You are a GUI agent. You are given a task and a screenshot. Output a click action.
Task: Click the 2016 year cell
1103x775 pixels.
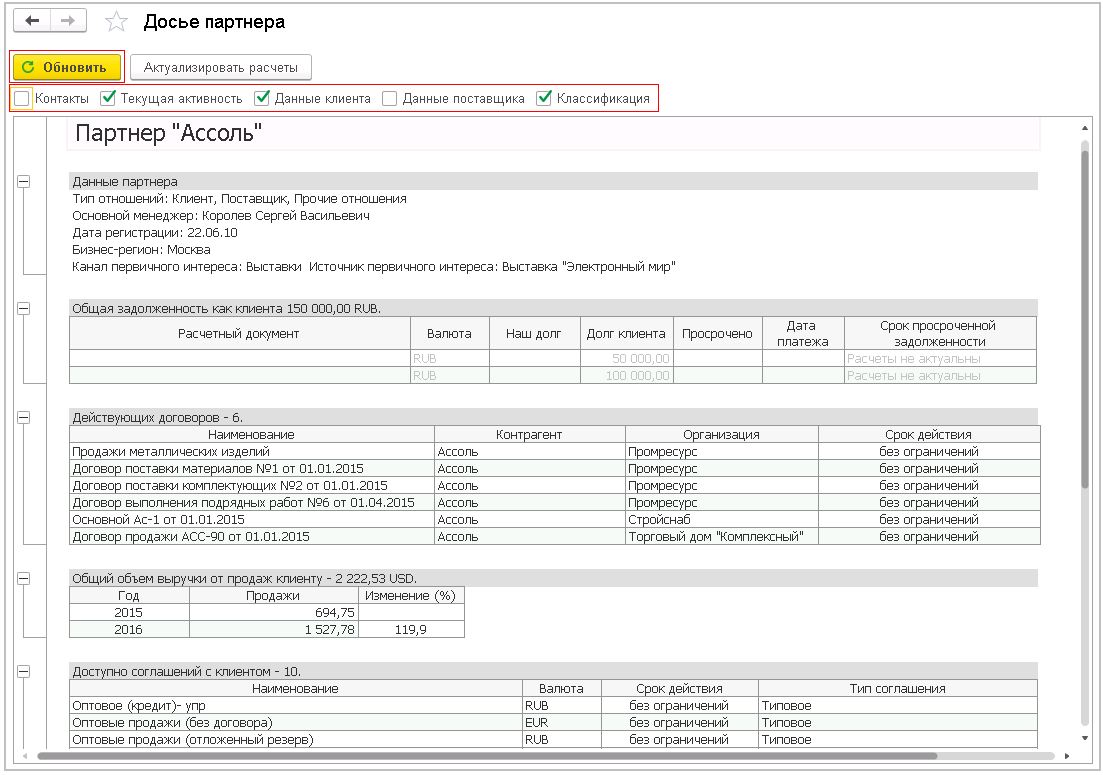(x=129, y=629)
